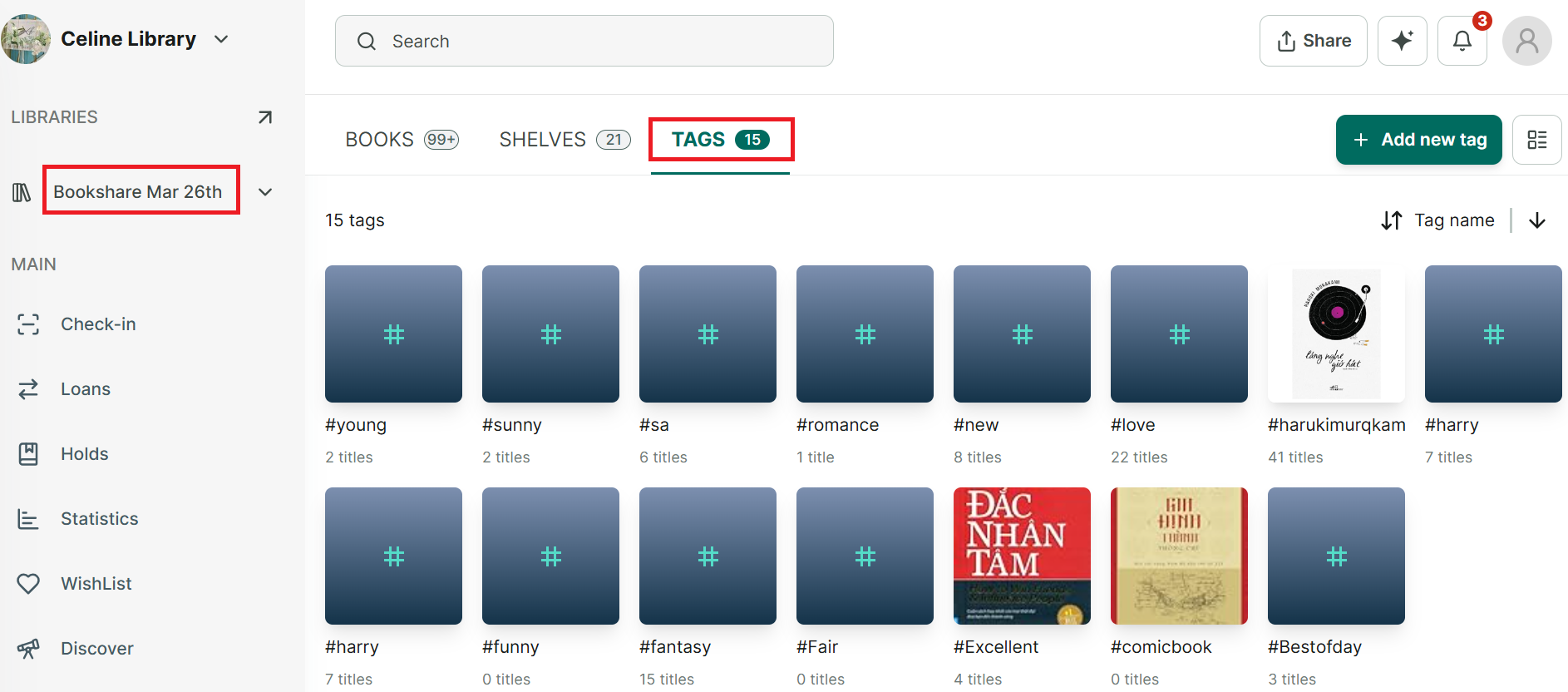Open the Discover page
This screenshot has height=692, width=1568.
pos(97,649)
